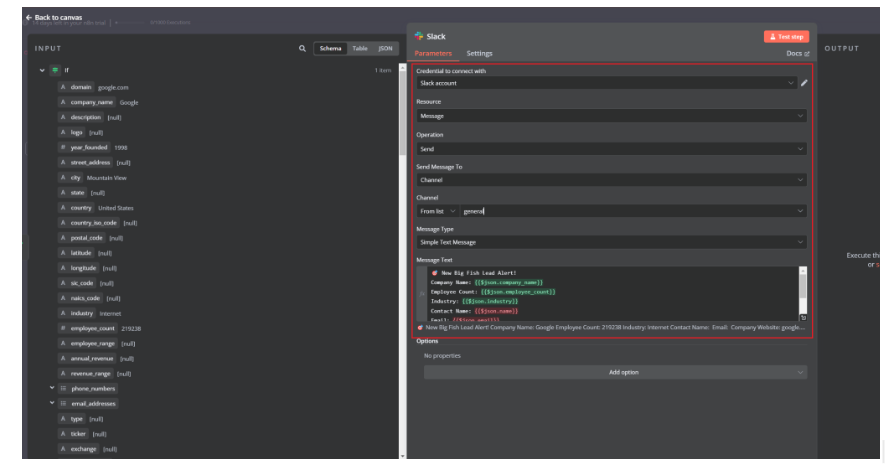Click the email_addresses list icon
The width and height of the screenshot is (890, 466).
coord(64,404)
